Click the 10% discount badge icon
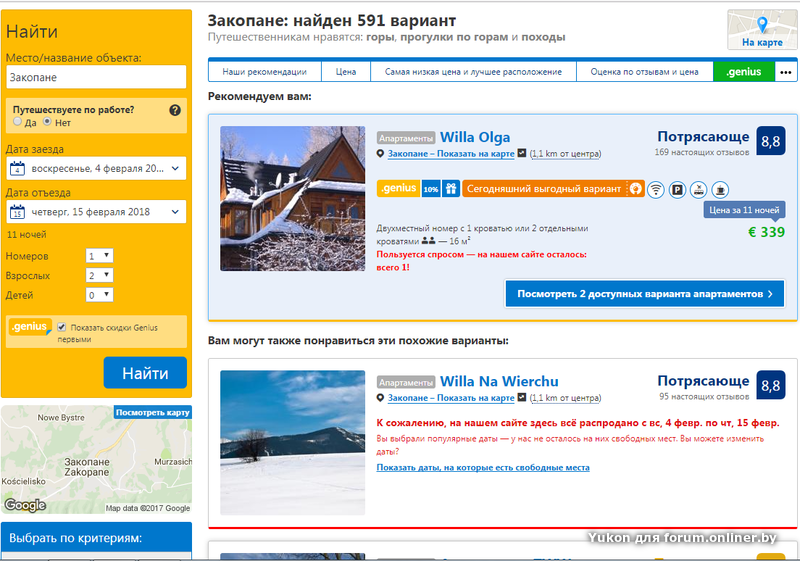This screenshot has width=800, height=561. [x=431, y=189]
